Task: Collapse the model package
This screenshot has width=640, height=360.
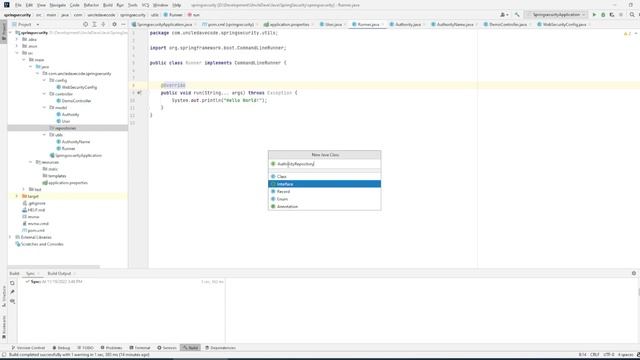Action: (44, 108)
